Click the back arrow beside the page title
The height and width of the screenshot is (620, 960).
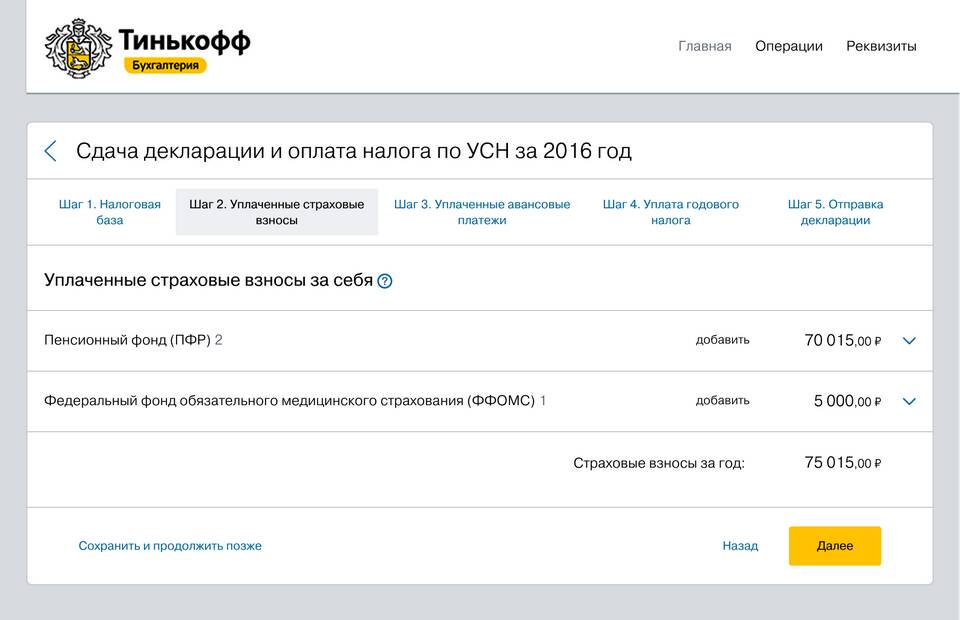point(51,152)
